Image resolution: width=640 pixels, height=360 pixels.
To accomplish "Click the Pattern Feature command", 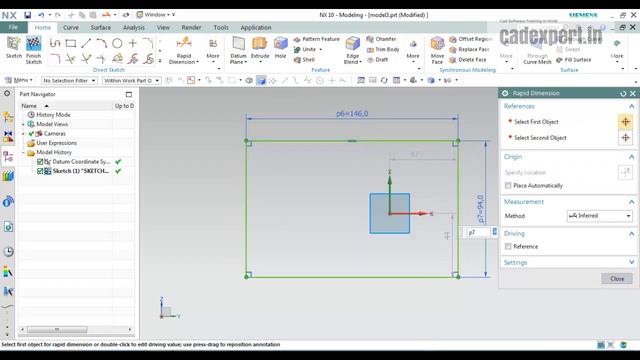I will tap(317, 39).
